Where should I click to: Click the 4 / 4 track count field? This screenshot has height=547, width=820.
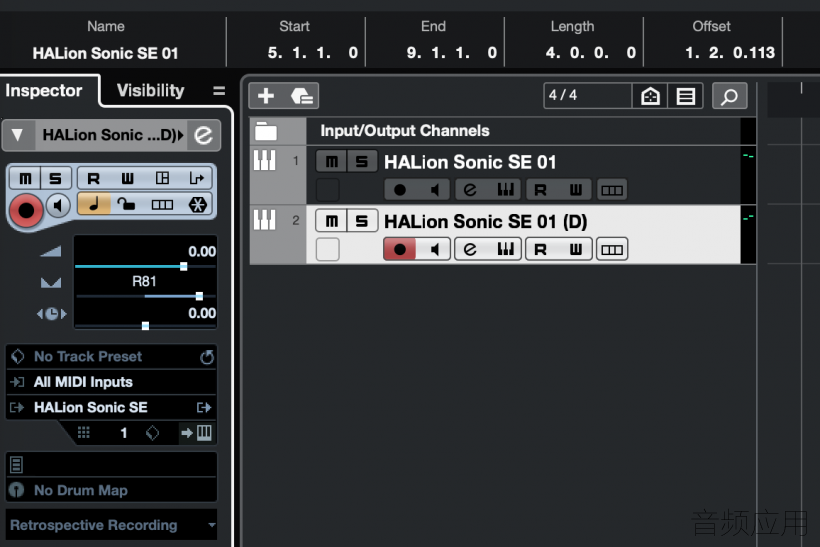pyautogui.click(x=587, y=96)
